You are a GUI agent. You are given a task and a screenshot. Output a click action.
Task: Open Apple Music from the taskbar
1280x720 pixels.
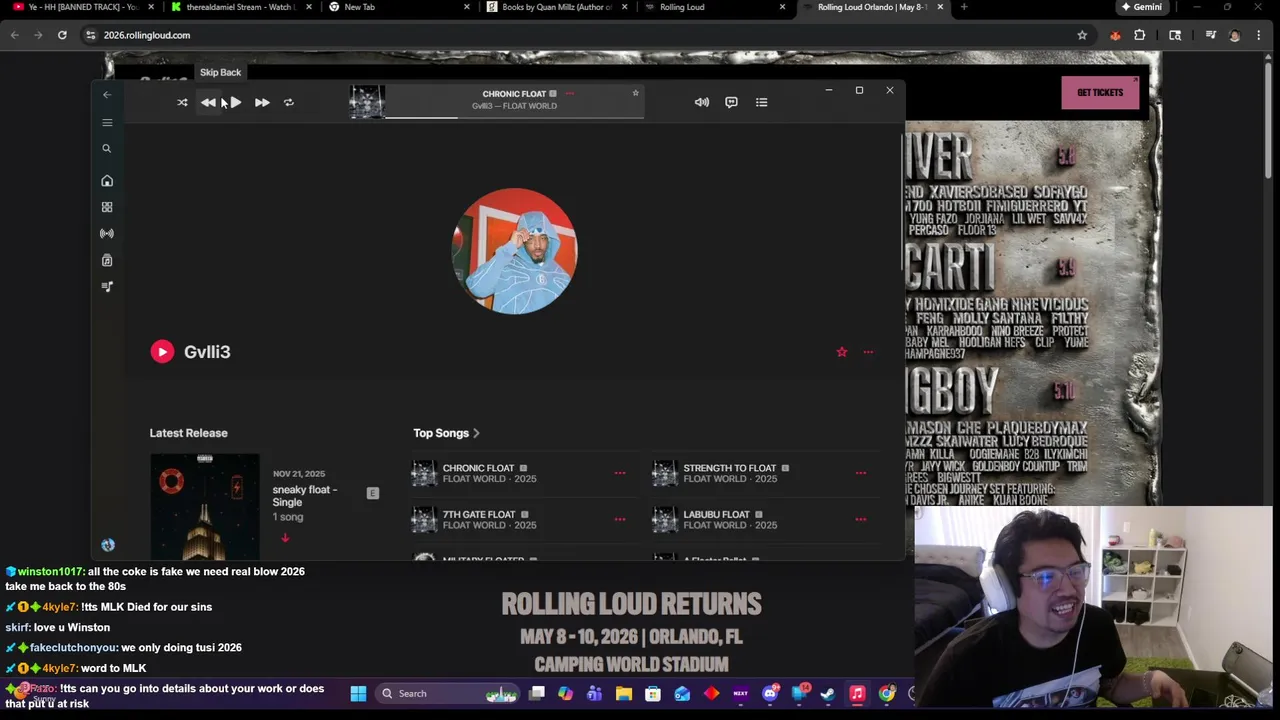[857, 693]
